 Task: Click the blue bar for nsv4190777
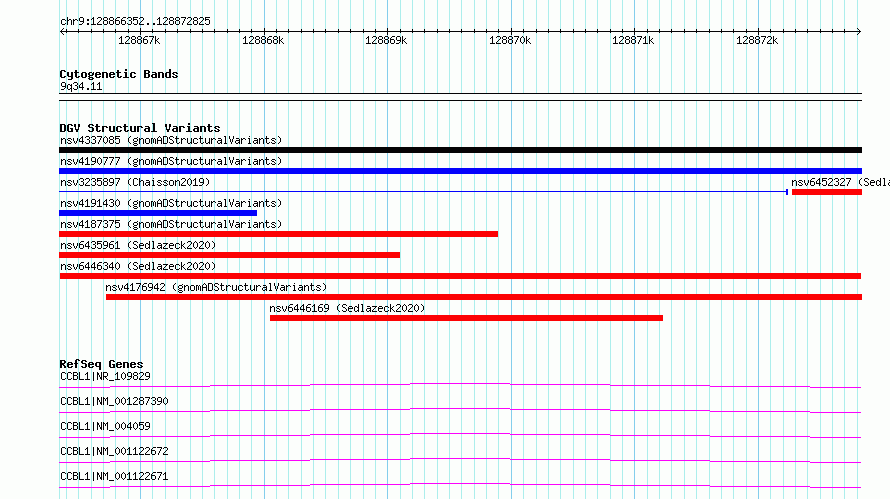[460, 171]
